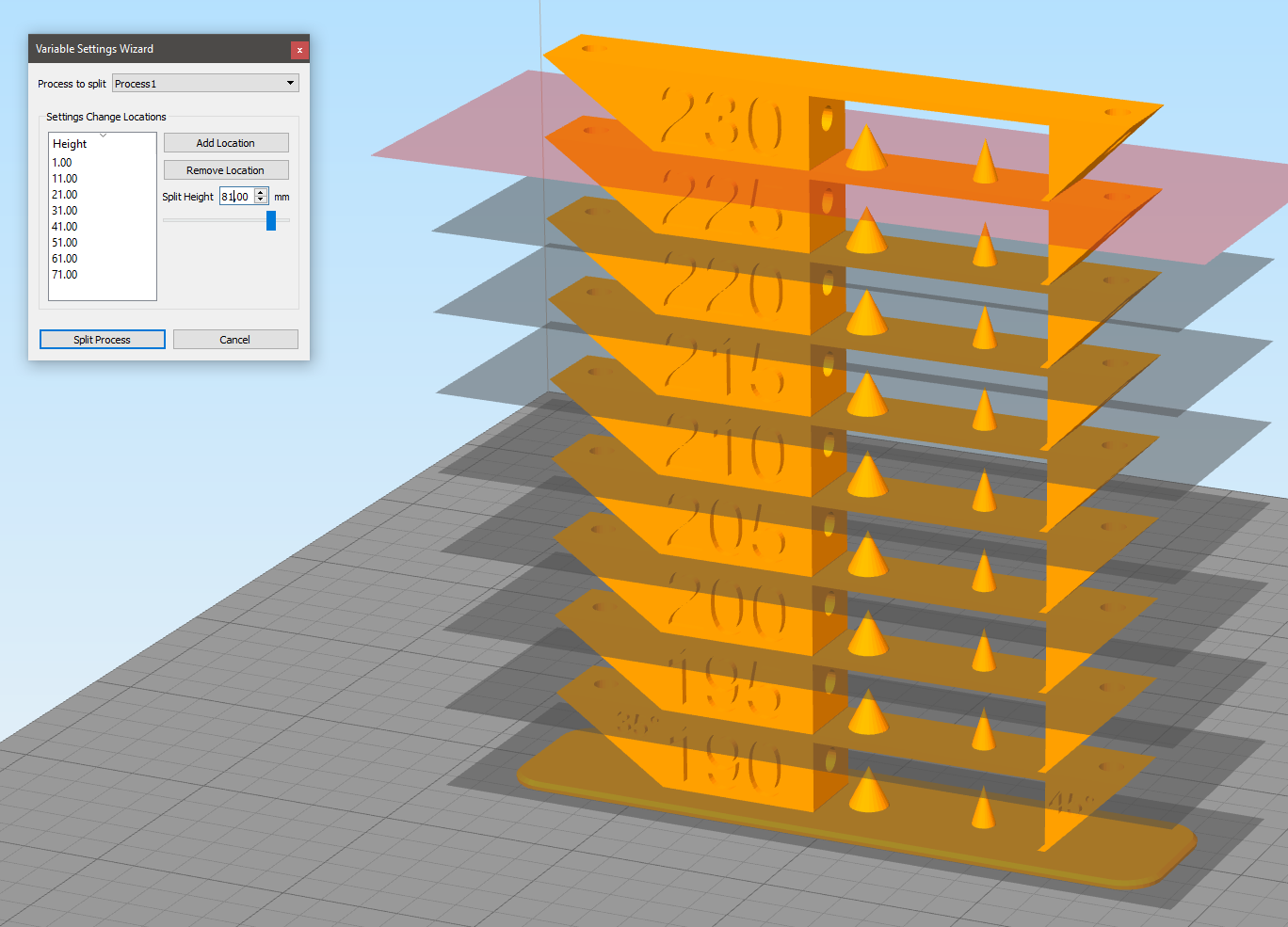Click the Remove Location button
1288x927 pixels.
[226, 170]
